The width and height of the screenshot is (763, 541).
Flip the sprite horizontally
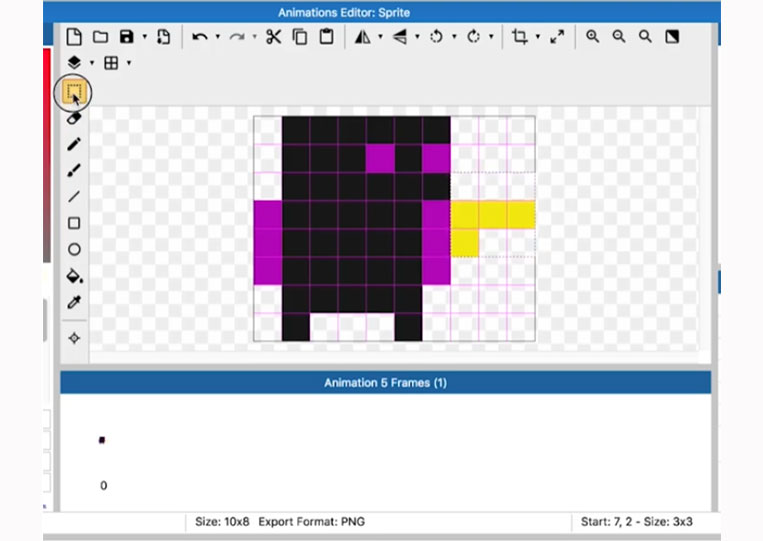363,36
